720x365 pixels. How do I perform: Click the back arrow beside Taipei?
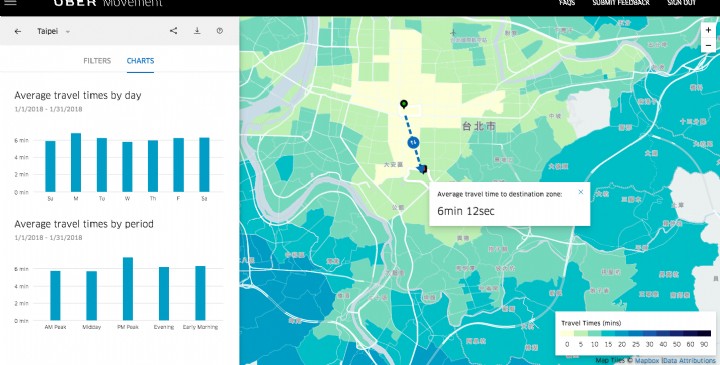(17, 31)
